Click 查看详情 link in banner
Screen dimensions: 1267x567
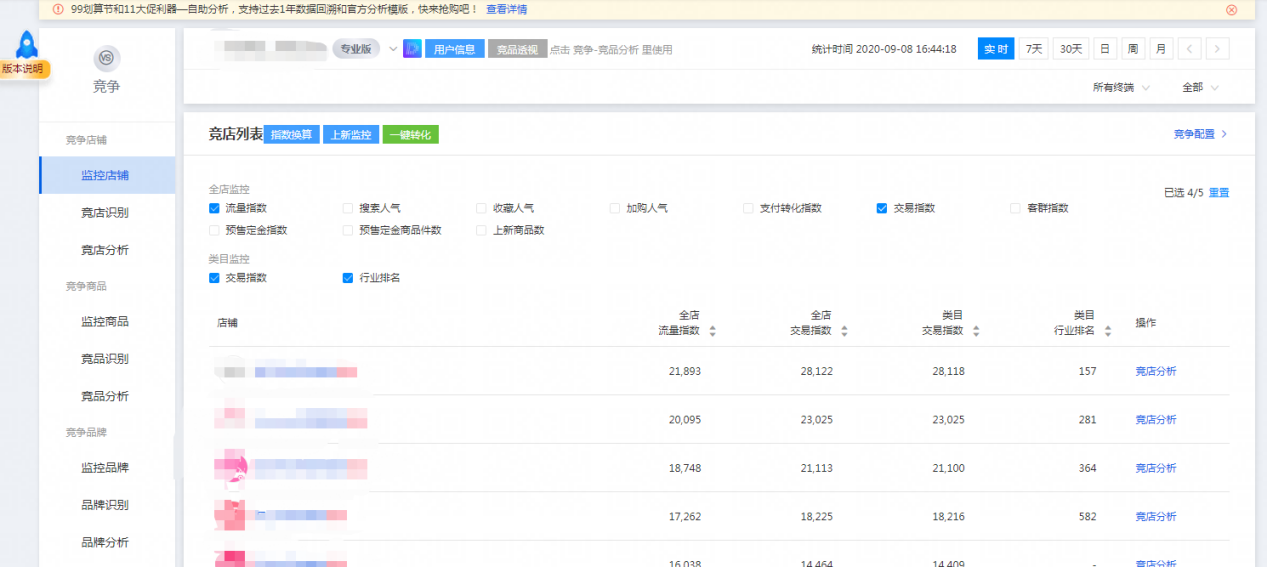click(x=507, y=9)
